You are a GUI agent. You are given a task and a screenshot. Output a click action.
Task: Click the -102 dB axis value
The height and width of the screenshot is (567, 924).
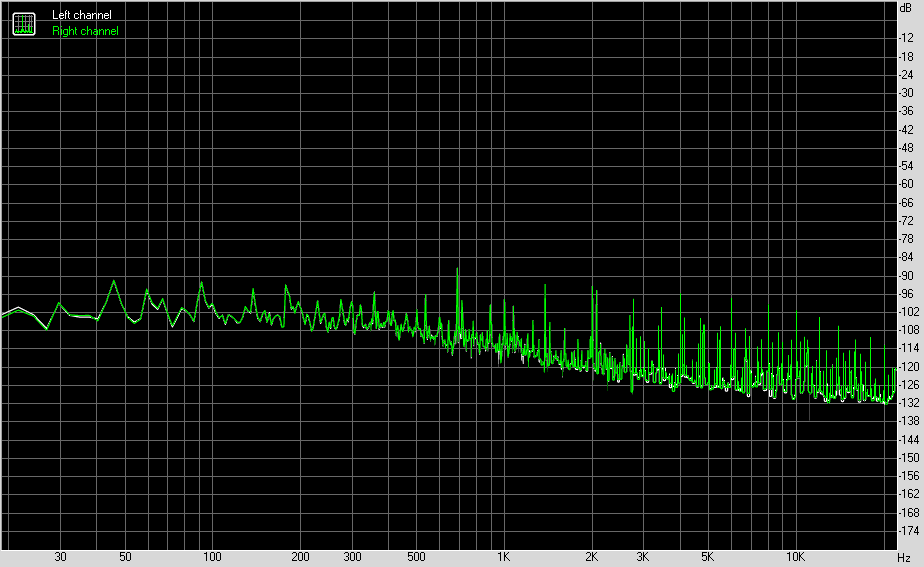(908, 312)
